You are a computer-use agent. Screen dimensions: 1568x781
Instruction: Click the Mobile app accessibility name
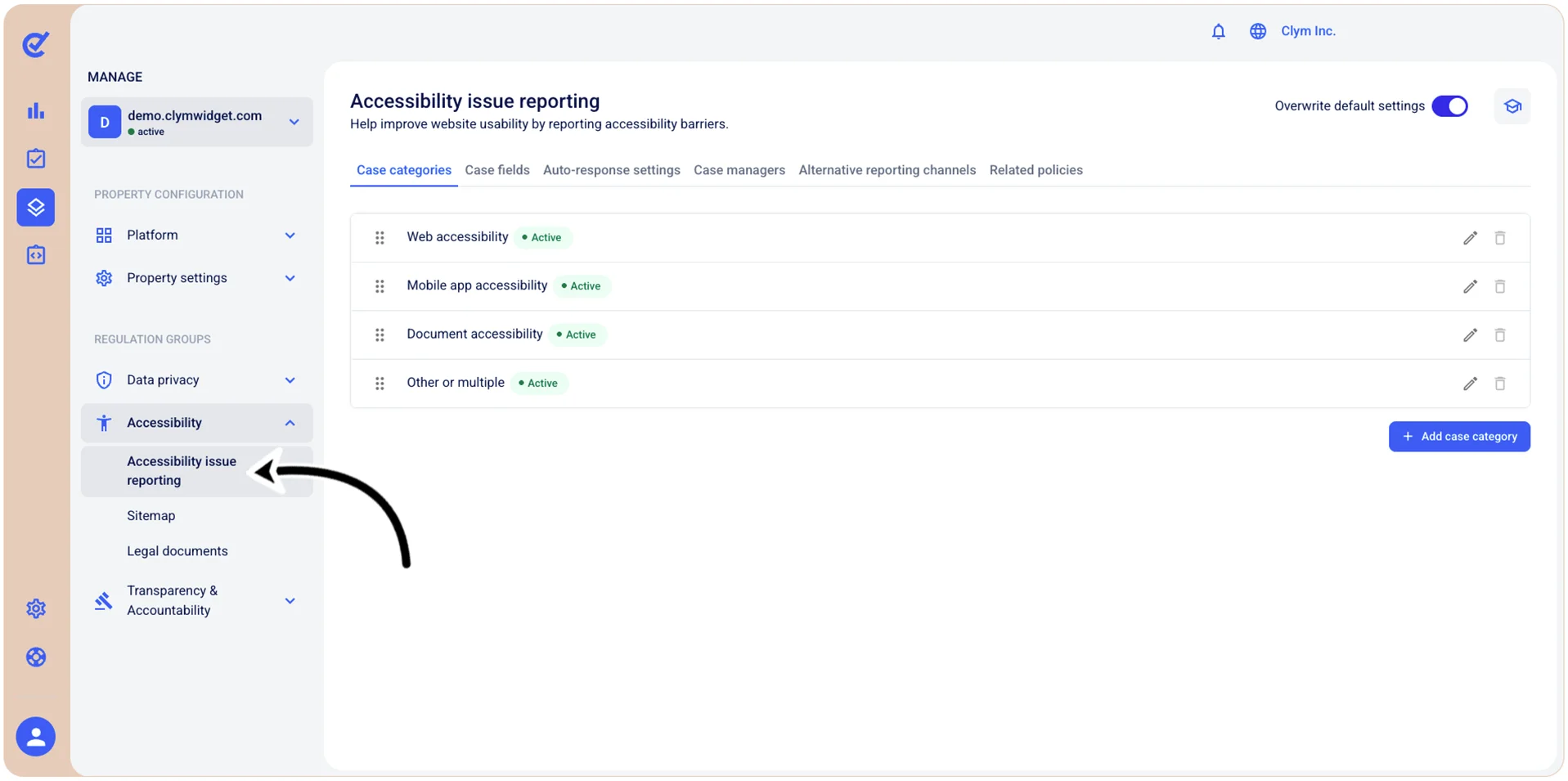(x=477, y=285)
